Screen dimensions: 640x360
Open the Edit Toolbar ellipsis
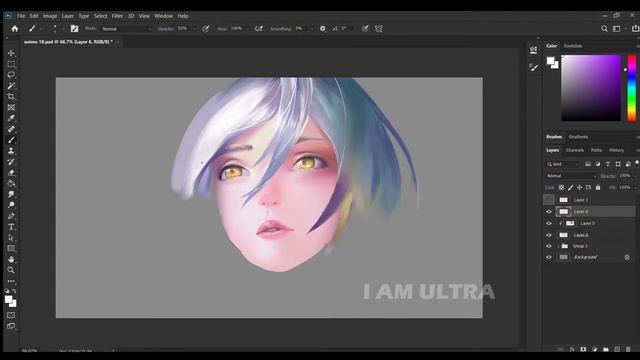pyautogui.click(x=11, y=281)
